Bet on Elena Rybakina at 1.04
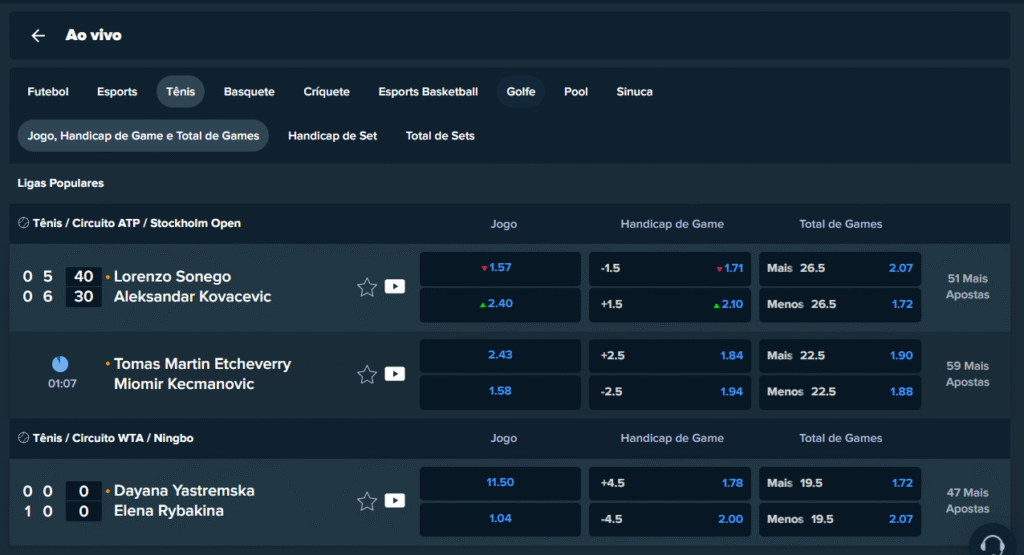Image resolution: width=1024 pixels, height=555 pixels. click(500, 519)
